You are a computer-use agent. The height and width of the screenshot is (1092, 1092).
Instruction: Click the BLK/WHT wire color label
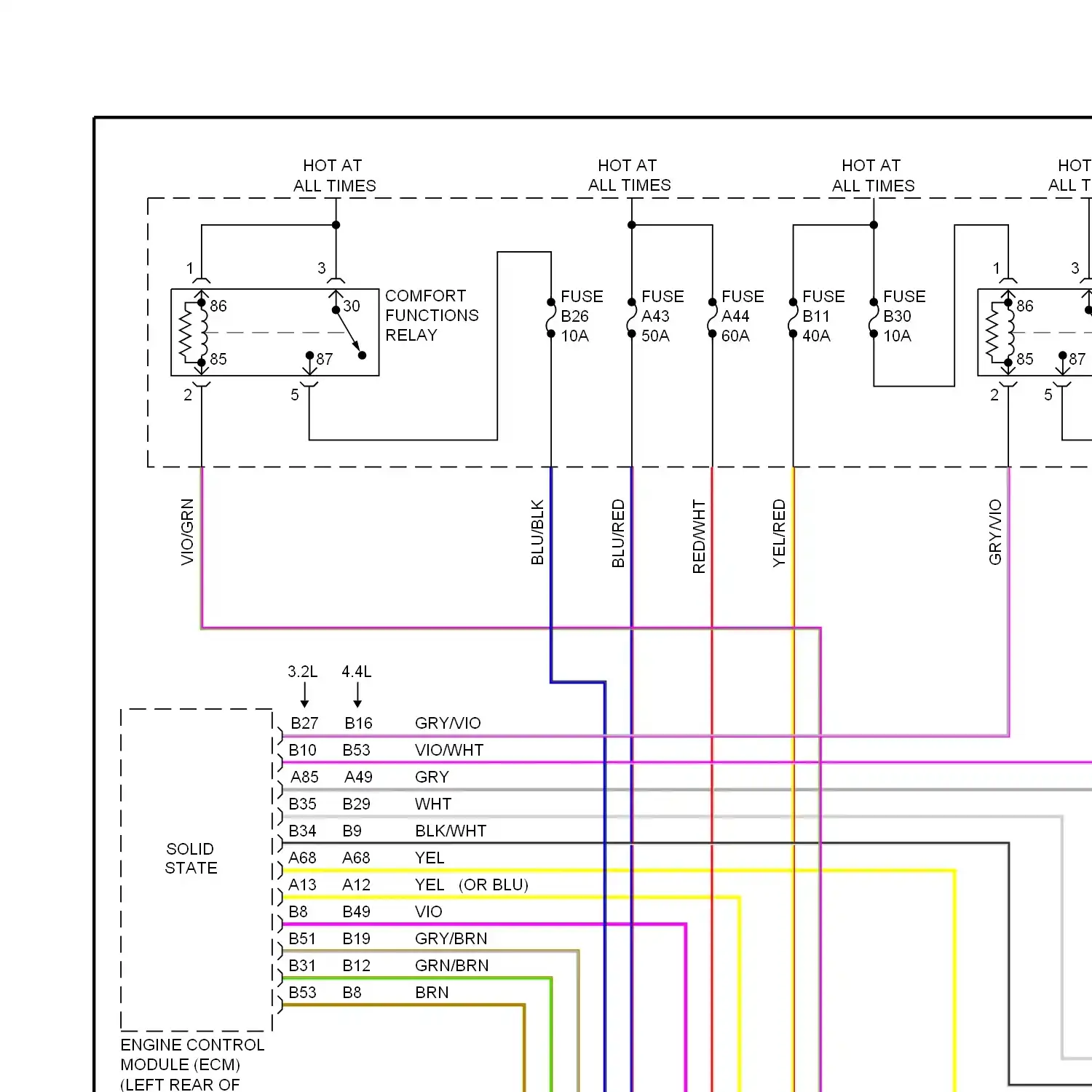click(x=451, y=831)
